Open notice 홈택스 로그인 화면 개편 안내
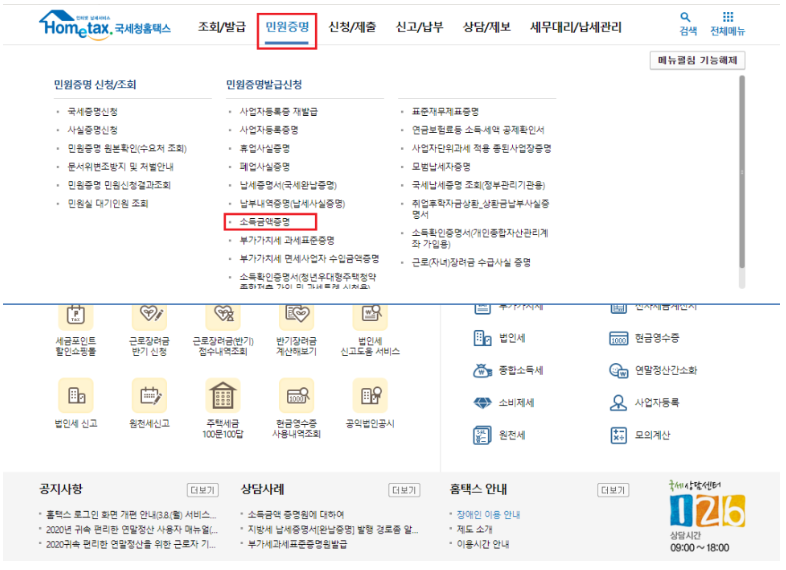The width and height of the screenshot is (786, 570). pyautogui.click(x=131, y=515)
